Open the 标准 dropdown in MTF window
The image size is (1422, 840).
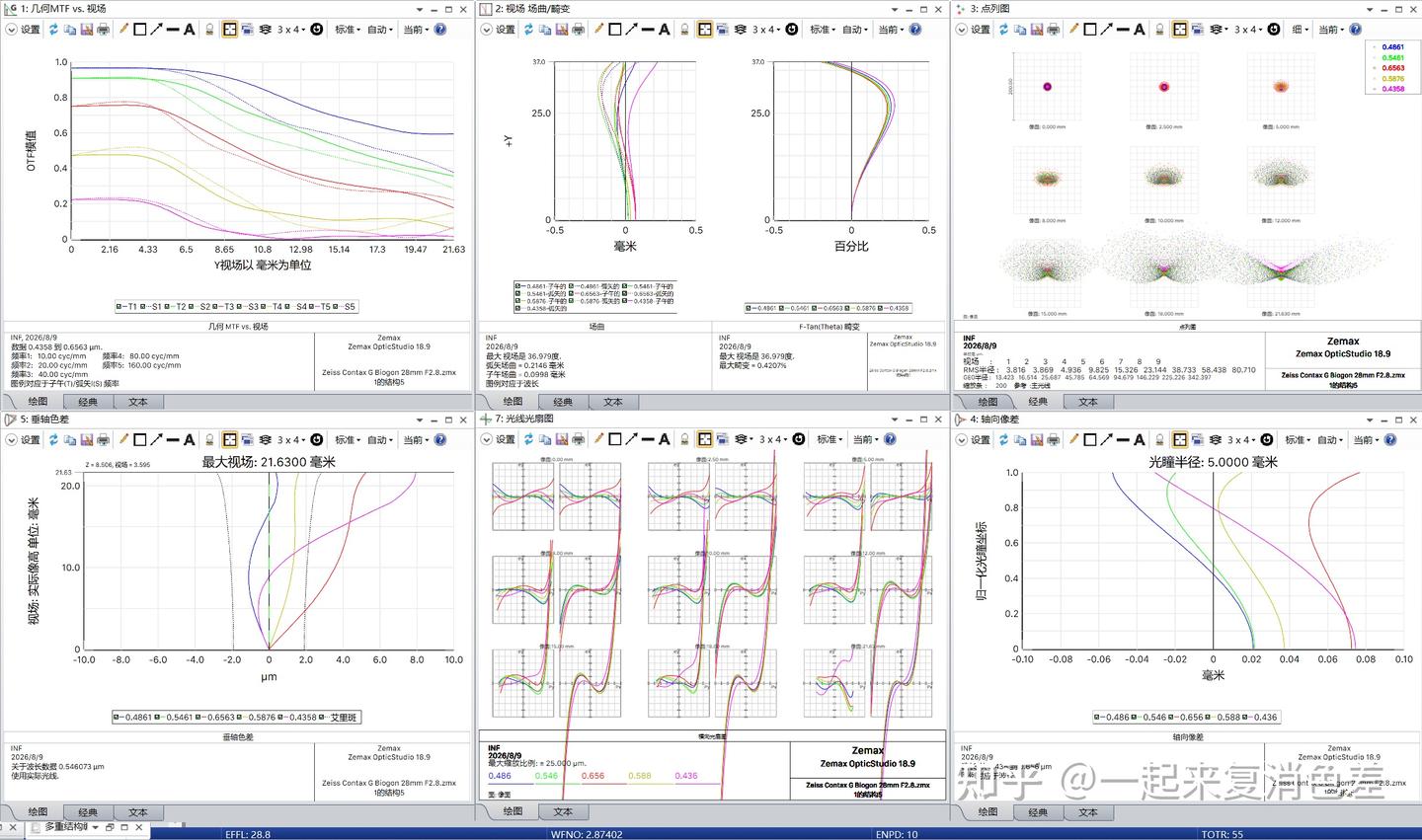click(x=348, y=30)
